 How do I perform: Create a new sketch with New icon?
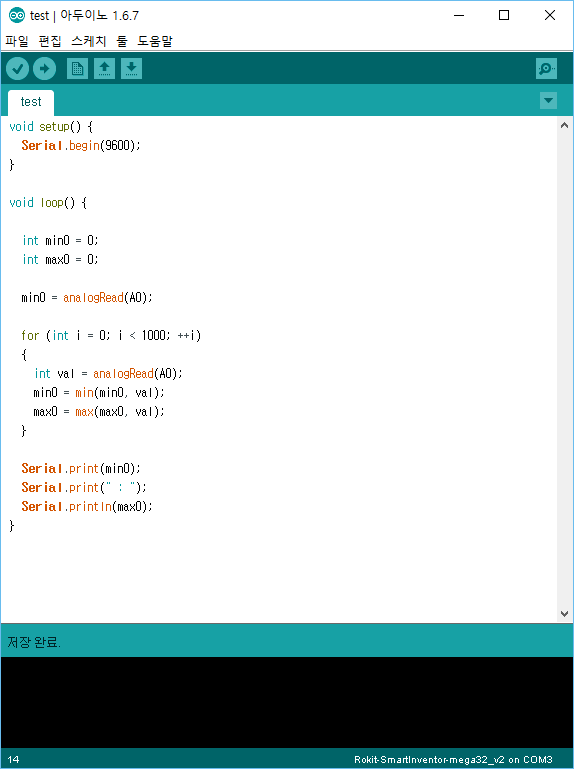[x=78, y=69]
